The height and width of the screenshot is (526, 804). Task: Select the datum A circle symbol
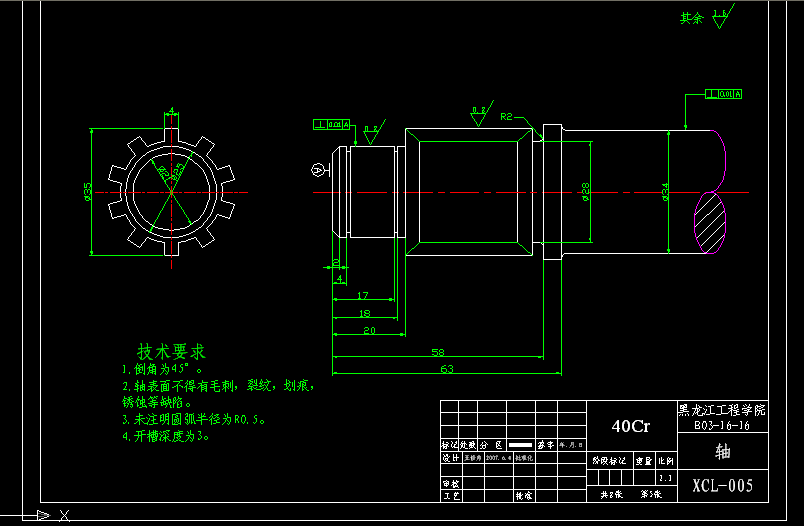(x=318, y=170)
